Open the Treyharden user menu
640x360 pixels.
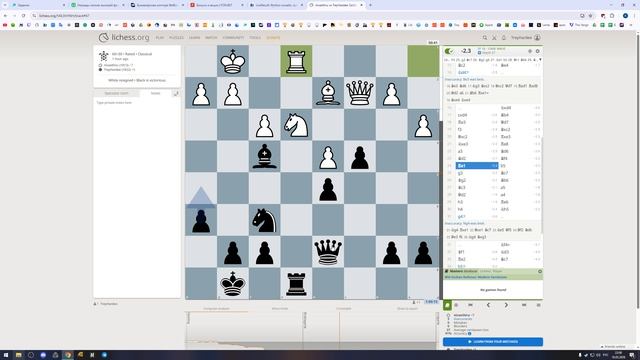tap(526, 38)
